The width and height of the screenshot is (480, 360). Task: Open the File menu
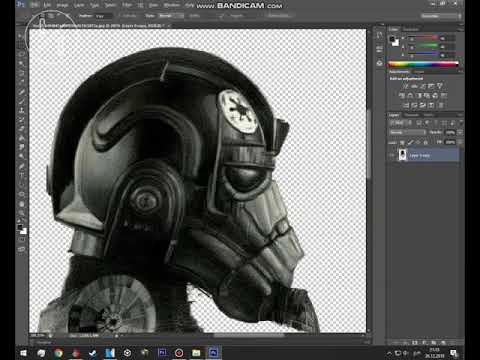click(34, 5)
